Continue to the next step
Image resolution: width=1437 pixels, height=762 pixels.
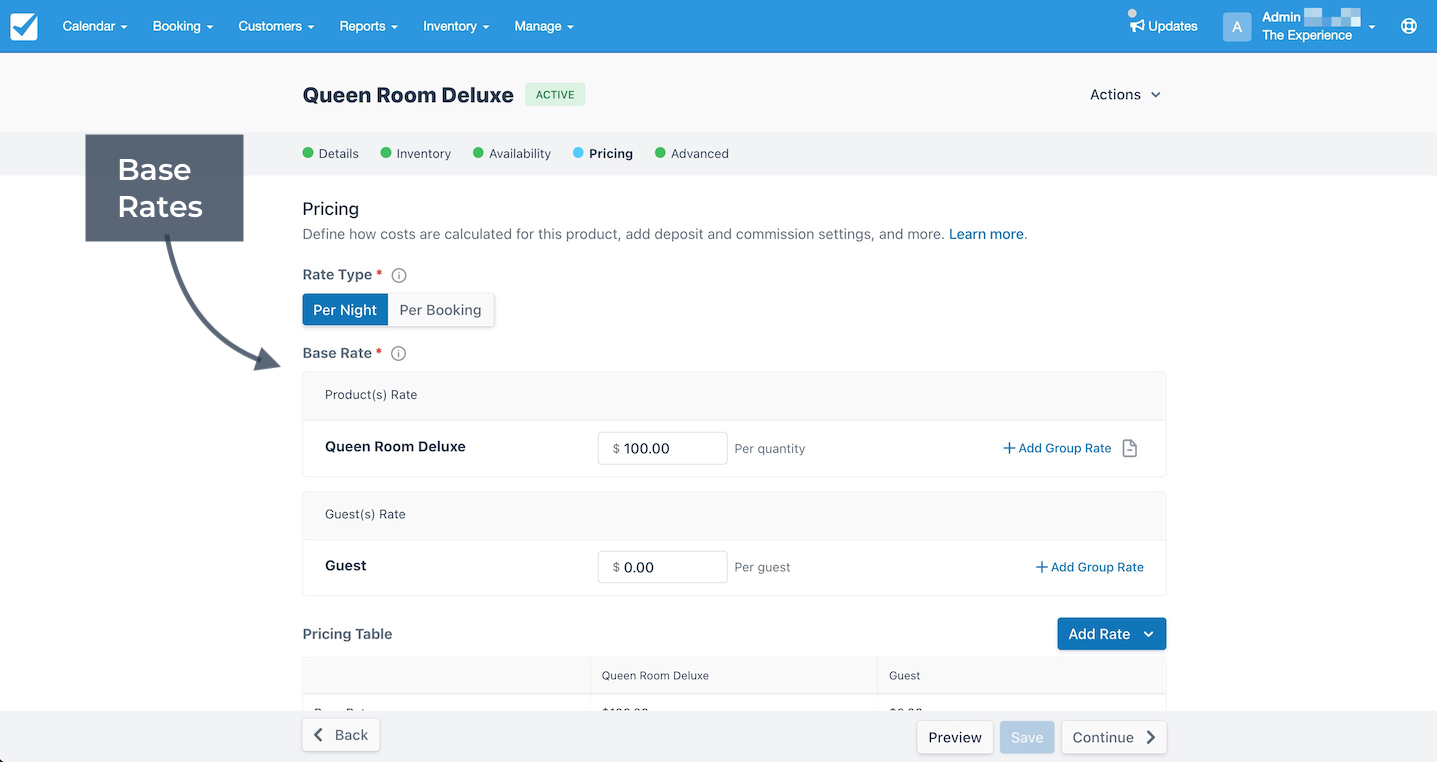tap(1114, 737)
